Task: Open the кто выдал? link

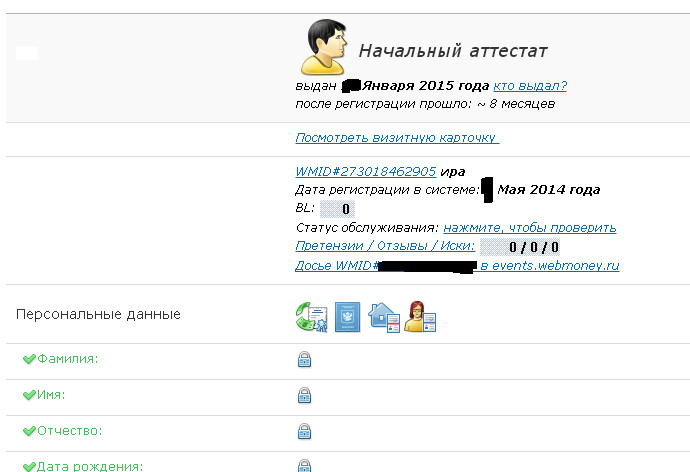Action: click(530, 86)
